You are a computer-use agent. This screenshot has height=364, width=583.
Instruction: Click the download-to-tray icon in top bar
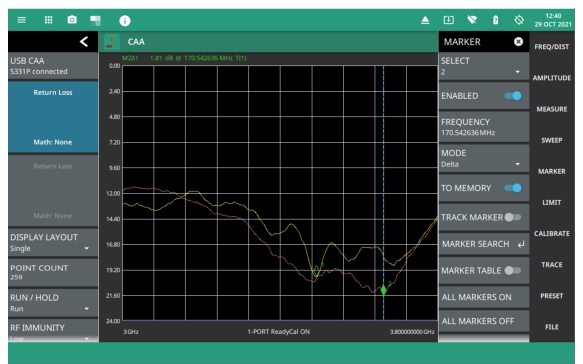tap(449, 20)
